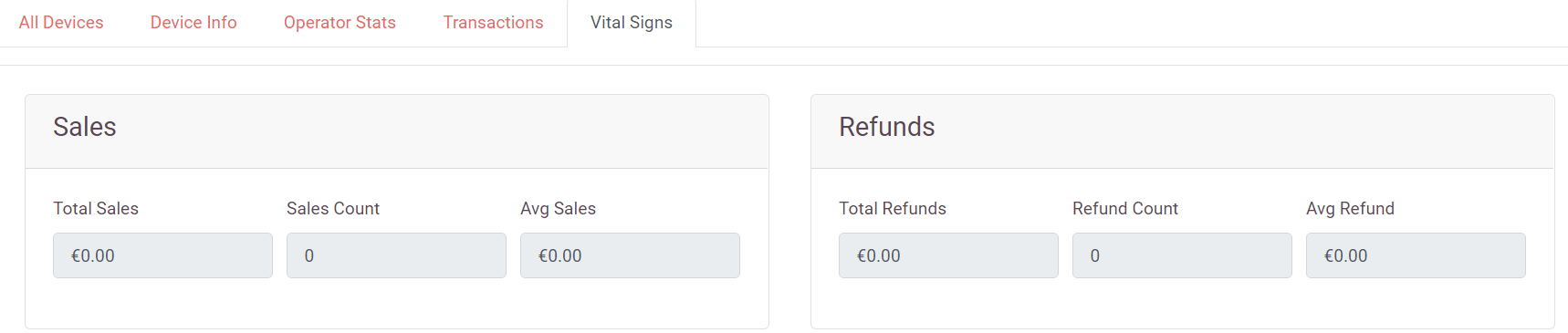The image size is (1568, 333).
Task: Click the Avg Refund value field
Action: [1416, 255]
